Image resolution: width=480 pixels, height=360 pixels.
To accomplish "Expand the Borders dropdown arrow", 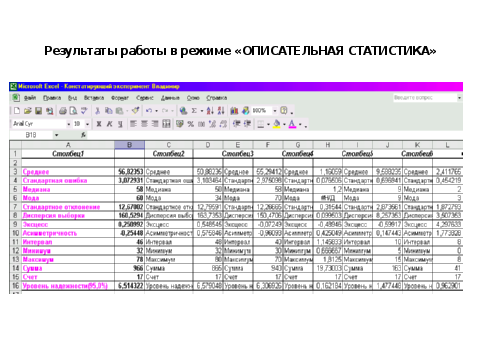I will click(268, 124).
